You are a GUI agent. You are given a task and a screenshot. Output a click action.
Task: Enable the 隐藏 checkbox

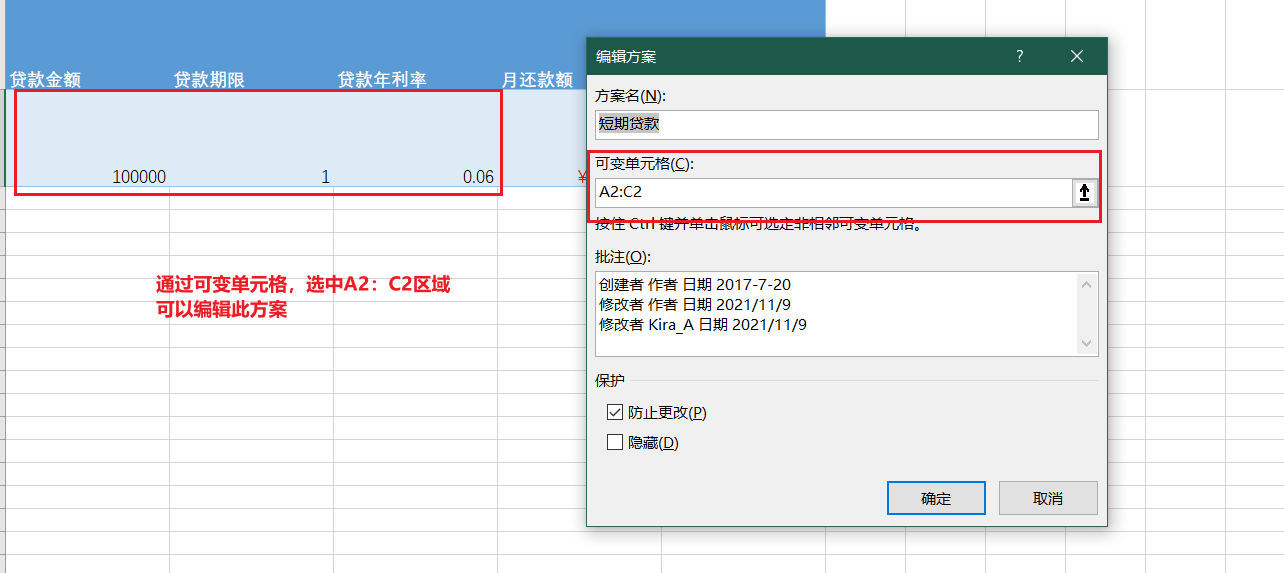pos(615,442)
